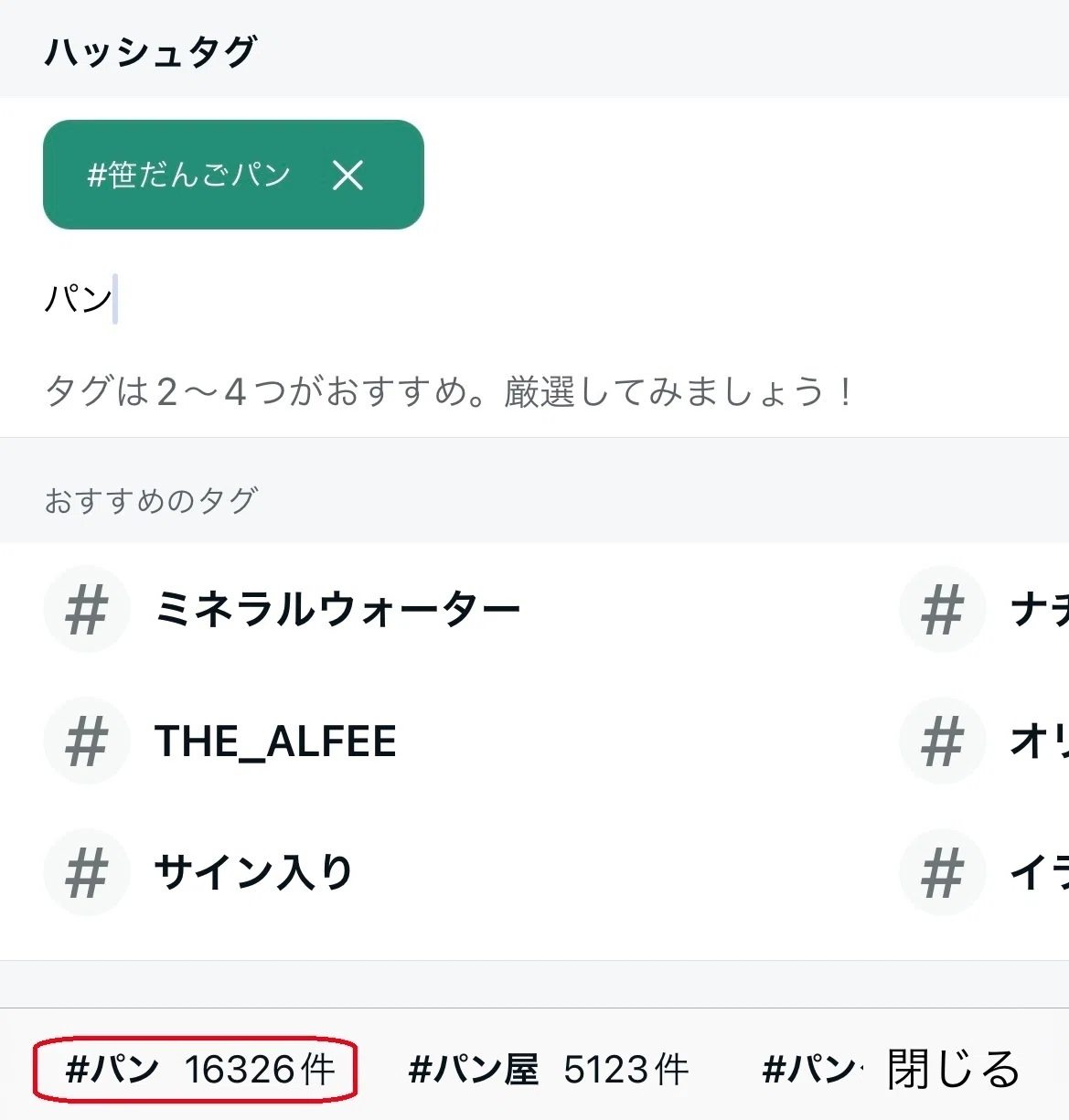1069x1120 pixels.
Task: Select the partially visible オリ recommended tag
Action: [1039, 741]
